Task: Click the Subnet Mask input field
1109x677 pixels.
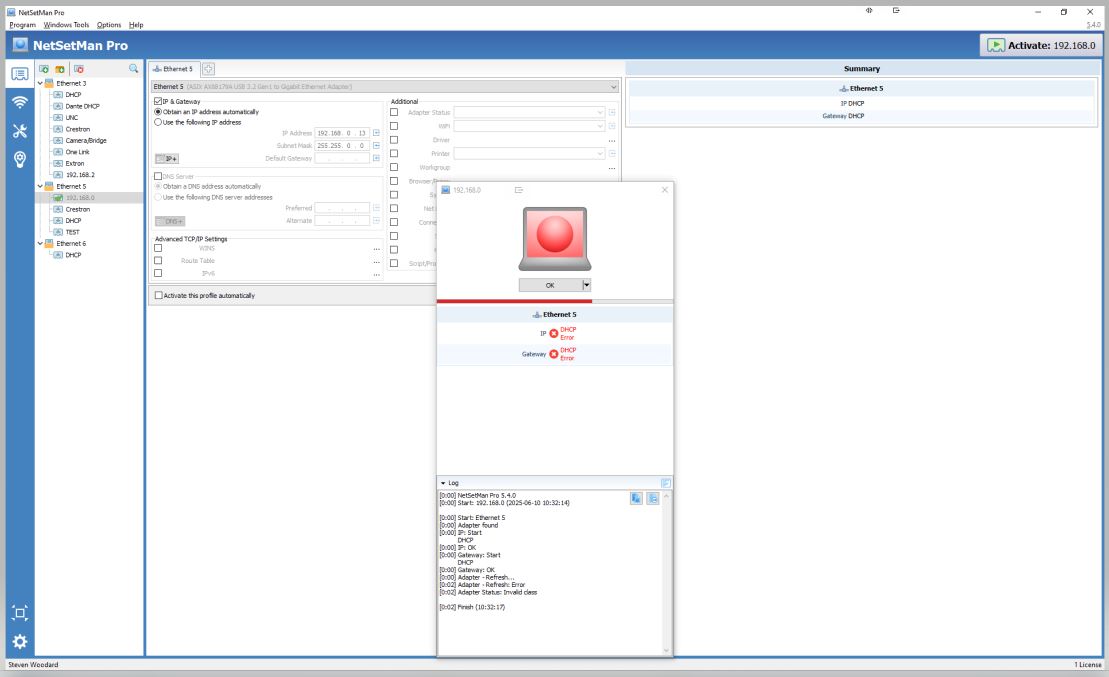Action: [x=342, y=146]
